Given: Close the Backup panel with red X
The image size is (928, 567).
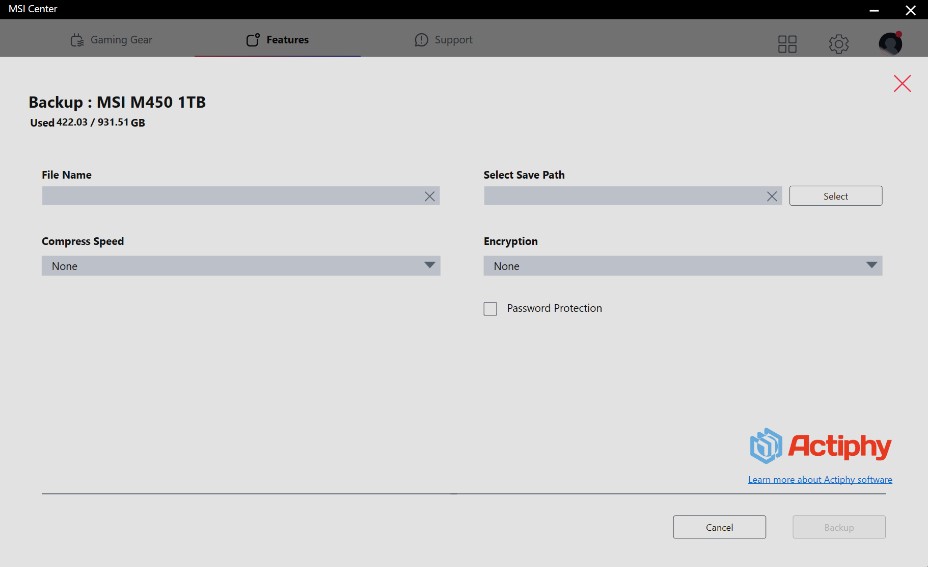Looking at the screenshot, I should tap(902, 84).
